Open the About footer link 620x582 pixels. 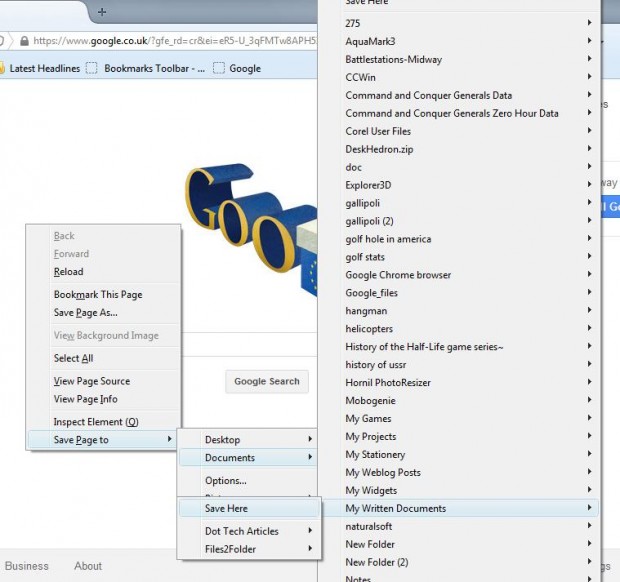(88, 566)
